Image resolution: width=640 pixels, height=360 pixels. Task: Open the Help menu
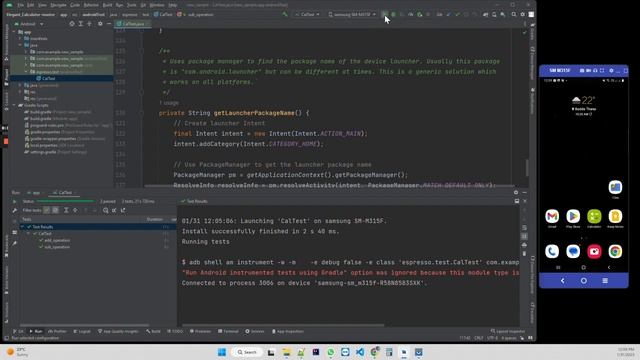click(173, 5)
